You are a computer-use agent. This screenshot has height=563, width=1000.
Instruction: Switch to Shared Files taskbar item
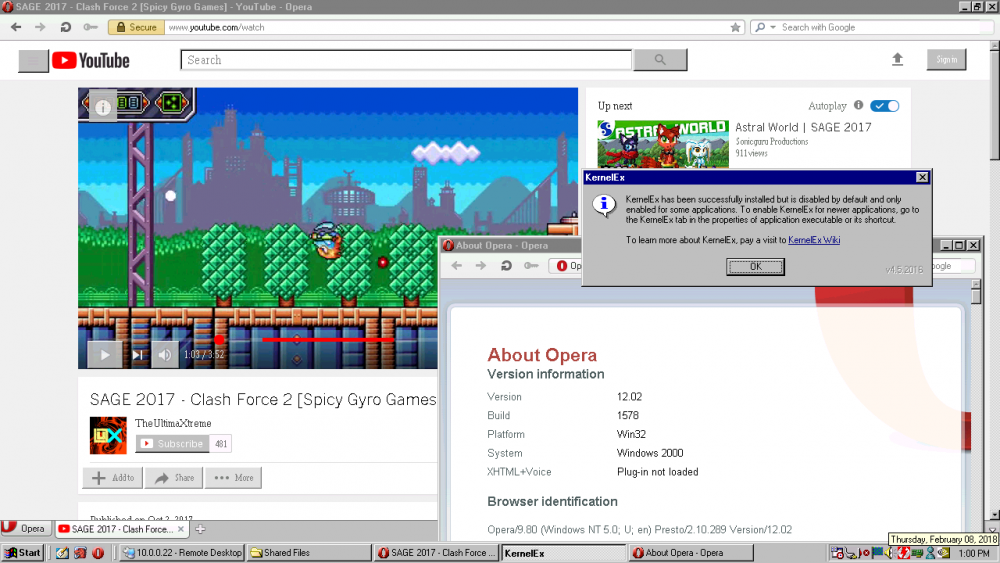[308, 553]
